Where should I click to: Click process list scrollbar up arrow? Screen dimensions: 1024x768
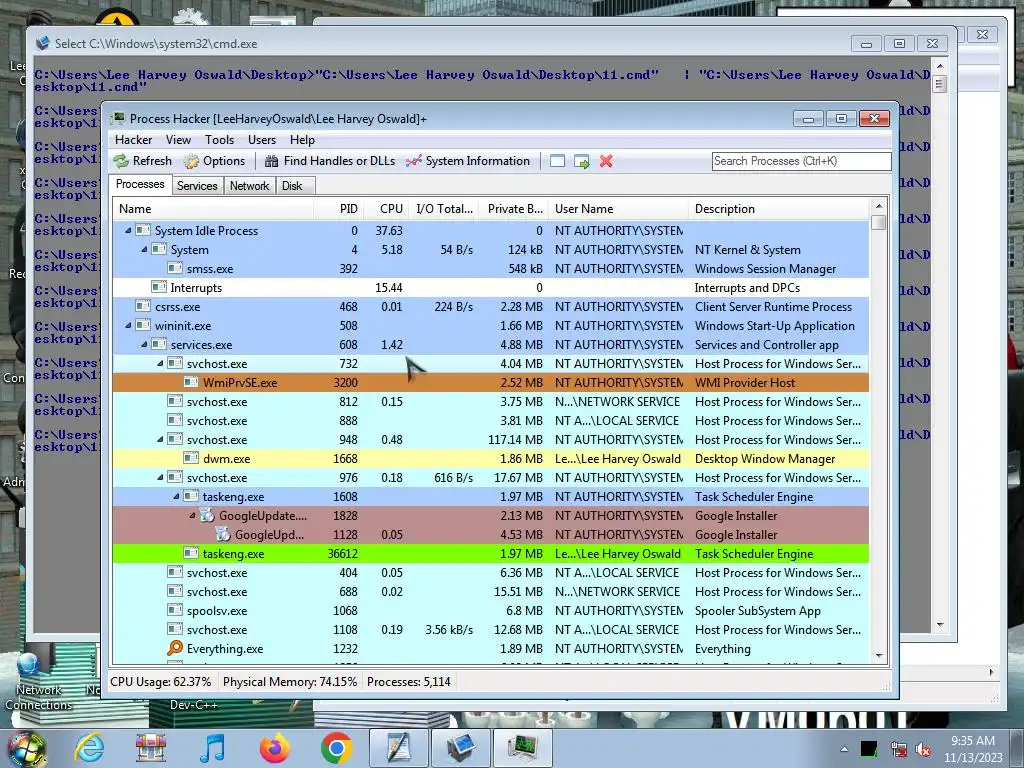(879, 206)
